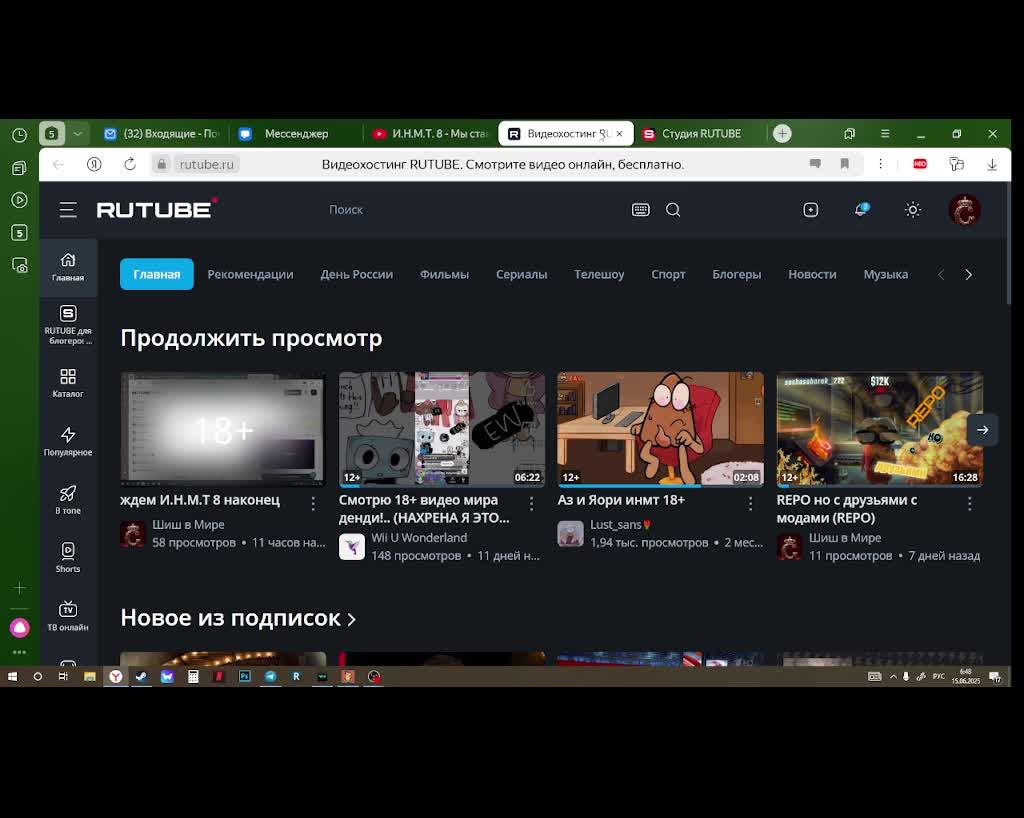Select the Музыка category tab
The image size is (1024, 818).
click(886, 274)
